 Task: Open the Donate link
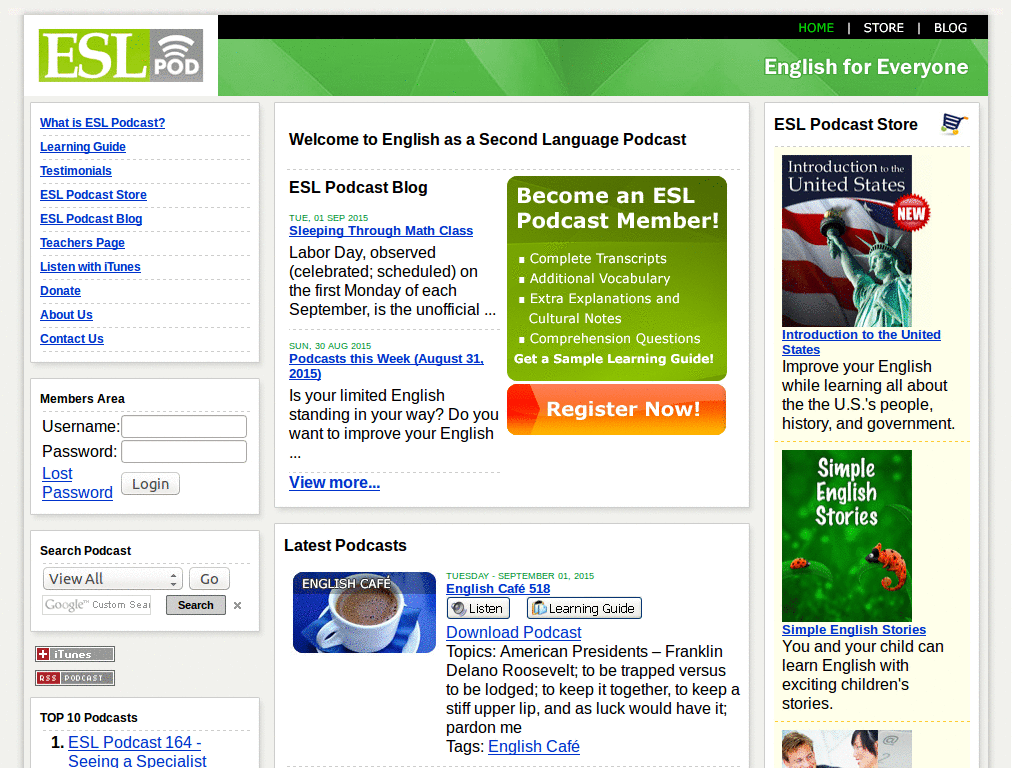click(x=61, y=291)
